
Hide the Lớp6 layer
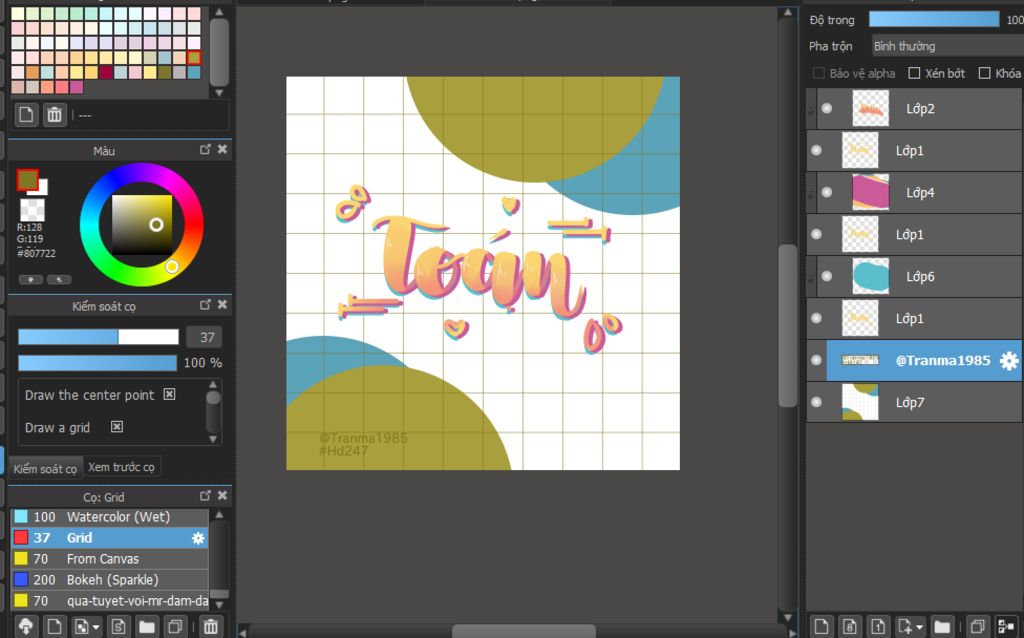(x=827, y=276)
